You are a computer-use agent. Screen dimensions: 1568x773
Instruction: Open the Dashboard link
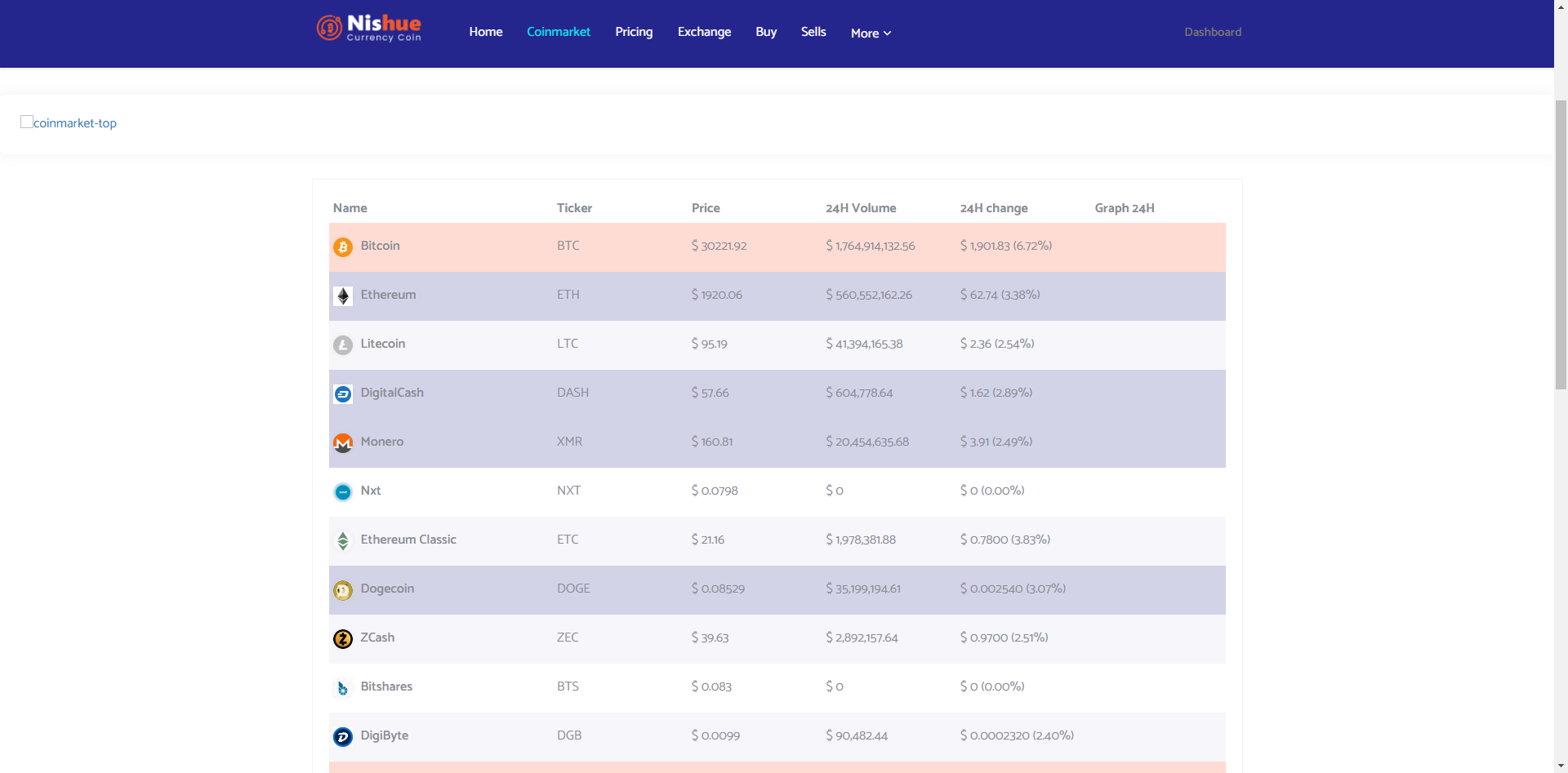point(1213,32)
